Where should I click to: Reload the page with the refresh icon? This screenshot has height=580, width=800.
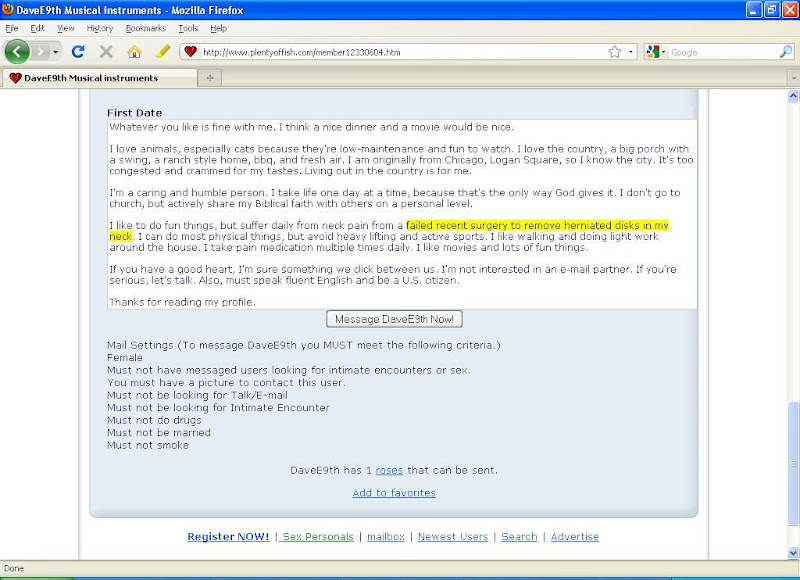tap(78, 52)
